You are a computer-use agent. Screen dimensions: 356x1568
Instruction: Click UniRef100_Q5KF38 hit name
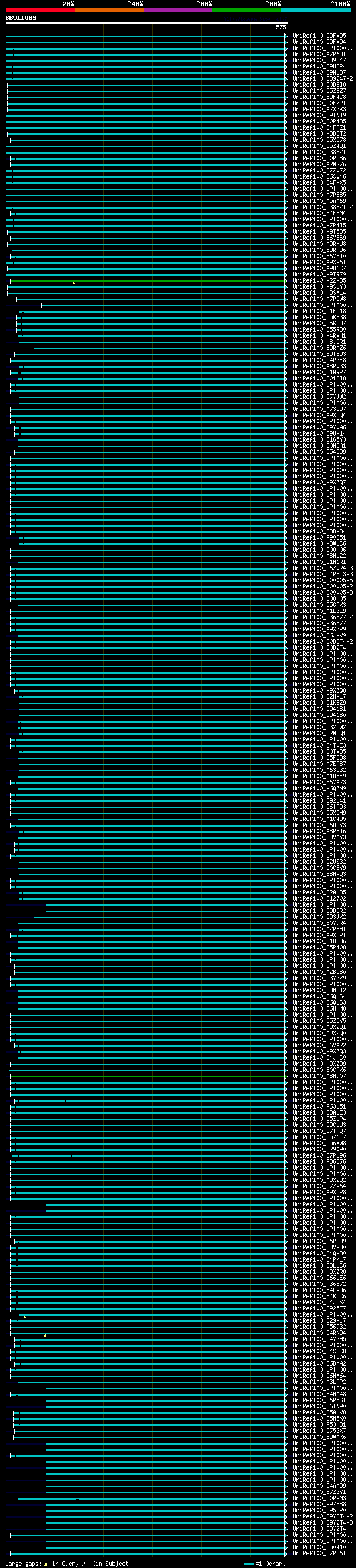(319, 317)
